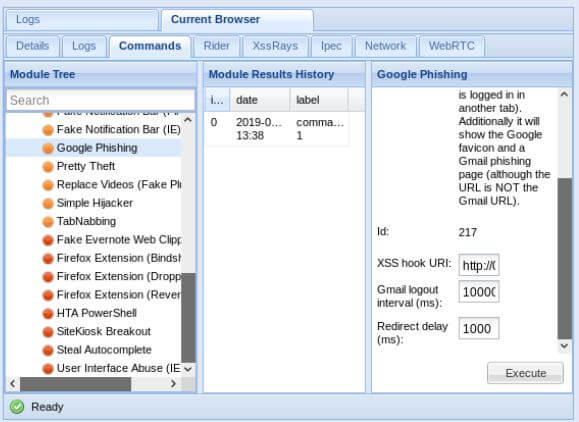Click the orange icon beside Simple Hijacker

(x=48, y=203)
